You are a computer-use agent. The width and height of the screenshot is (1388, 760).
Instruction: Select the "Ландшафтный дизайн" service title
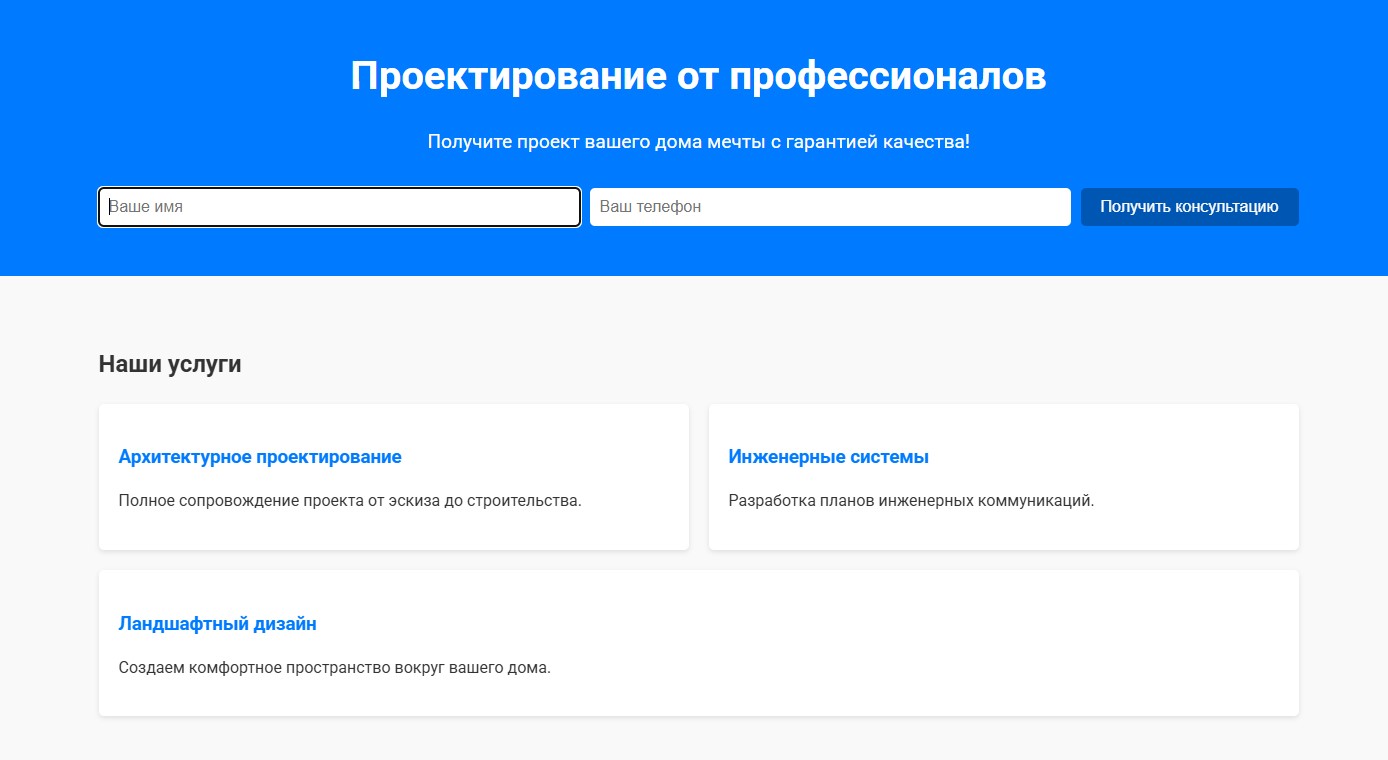coord(217,624)
